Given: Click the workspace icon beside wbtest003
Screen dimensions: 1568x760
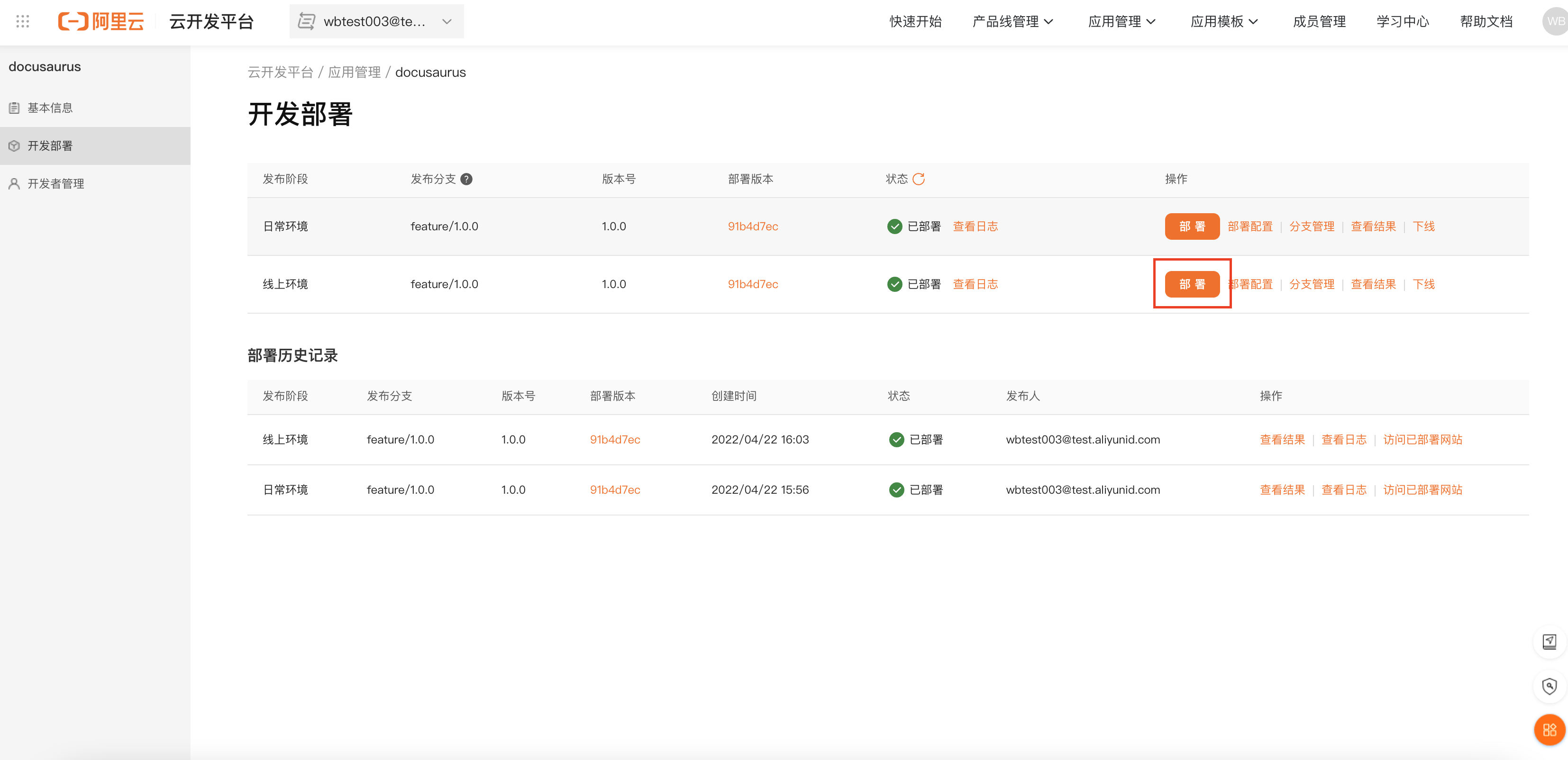Looking at the screenshot, I should point(306,21).
